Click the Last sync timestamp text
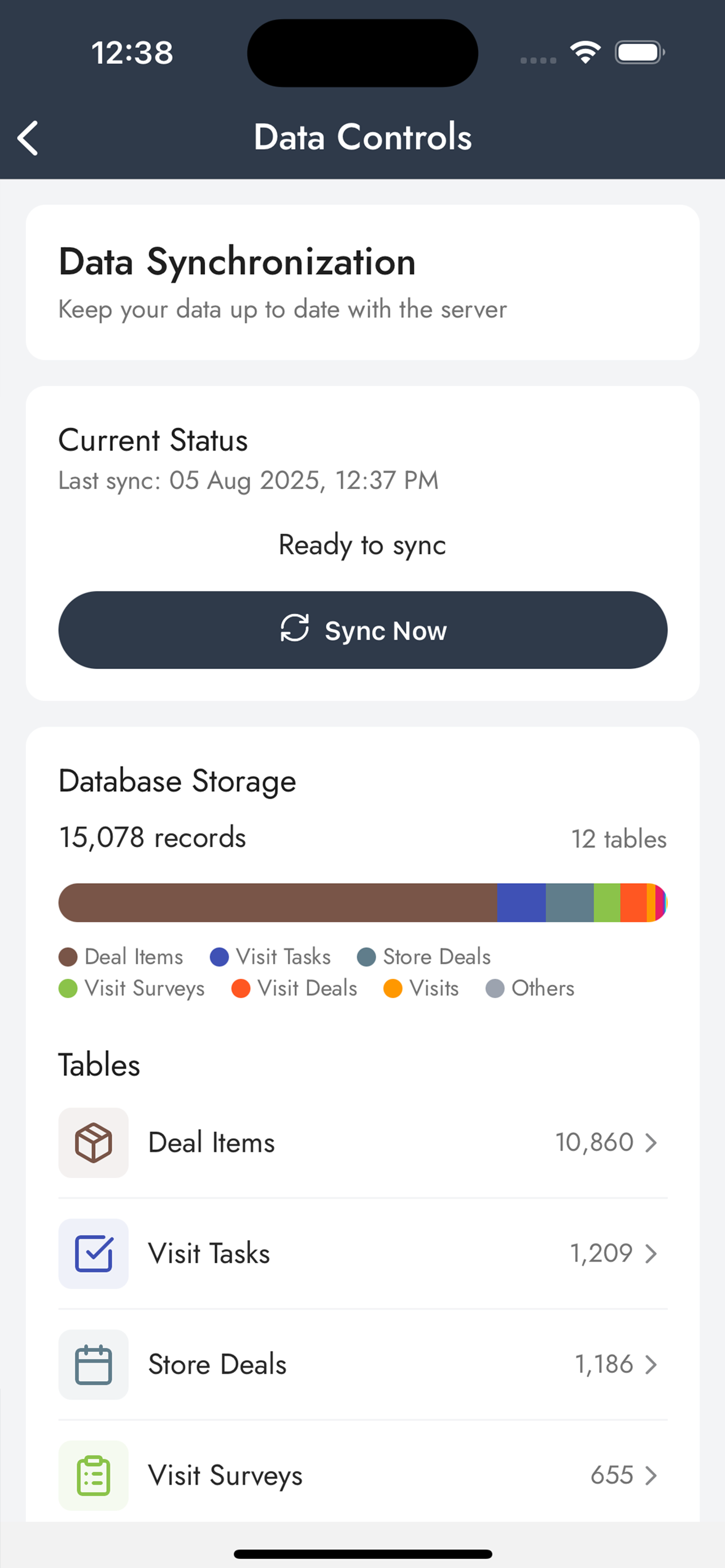 (248, 481)
